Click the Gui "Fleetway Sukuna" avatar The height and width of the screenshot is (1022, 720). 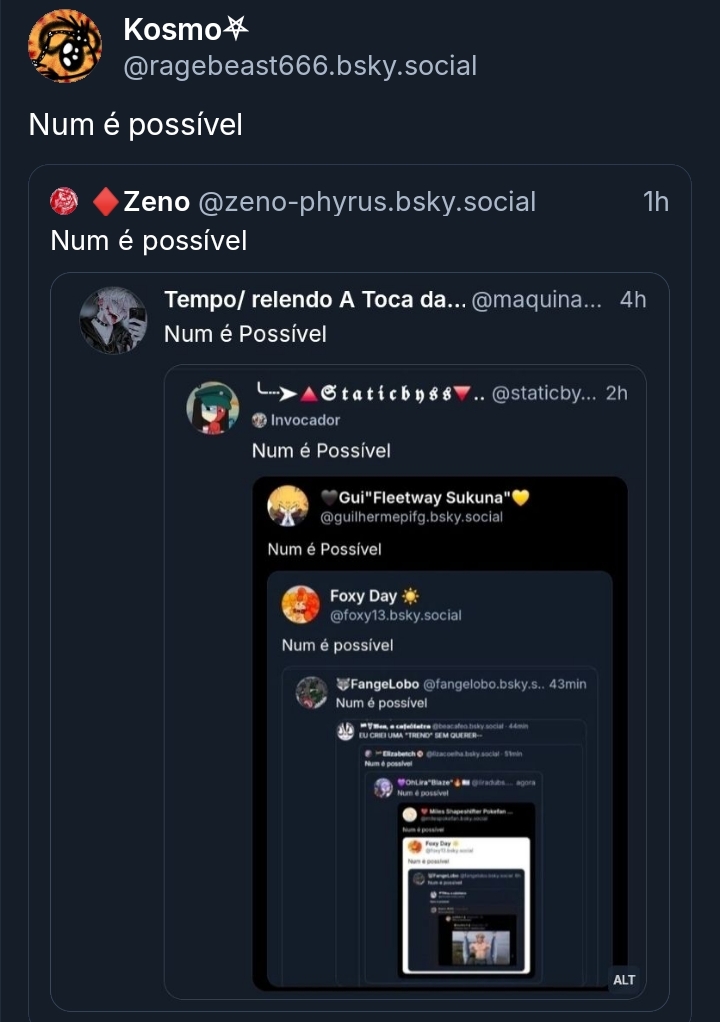coord(288,505)
